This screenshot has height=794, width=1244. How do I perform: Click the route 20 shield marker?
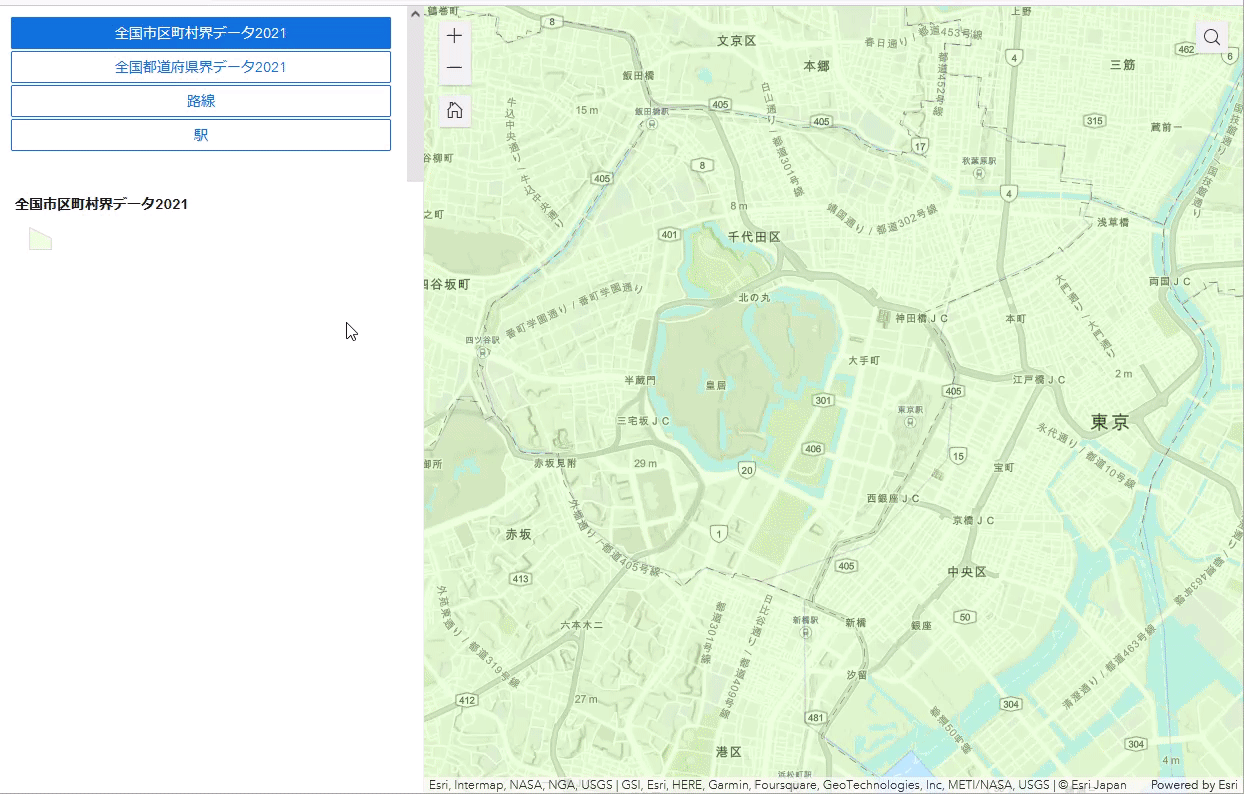coord(746,470)
